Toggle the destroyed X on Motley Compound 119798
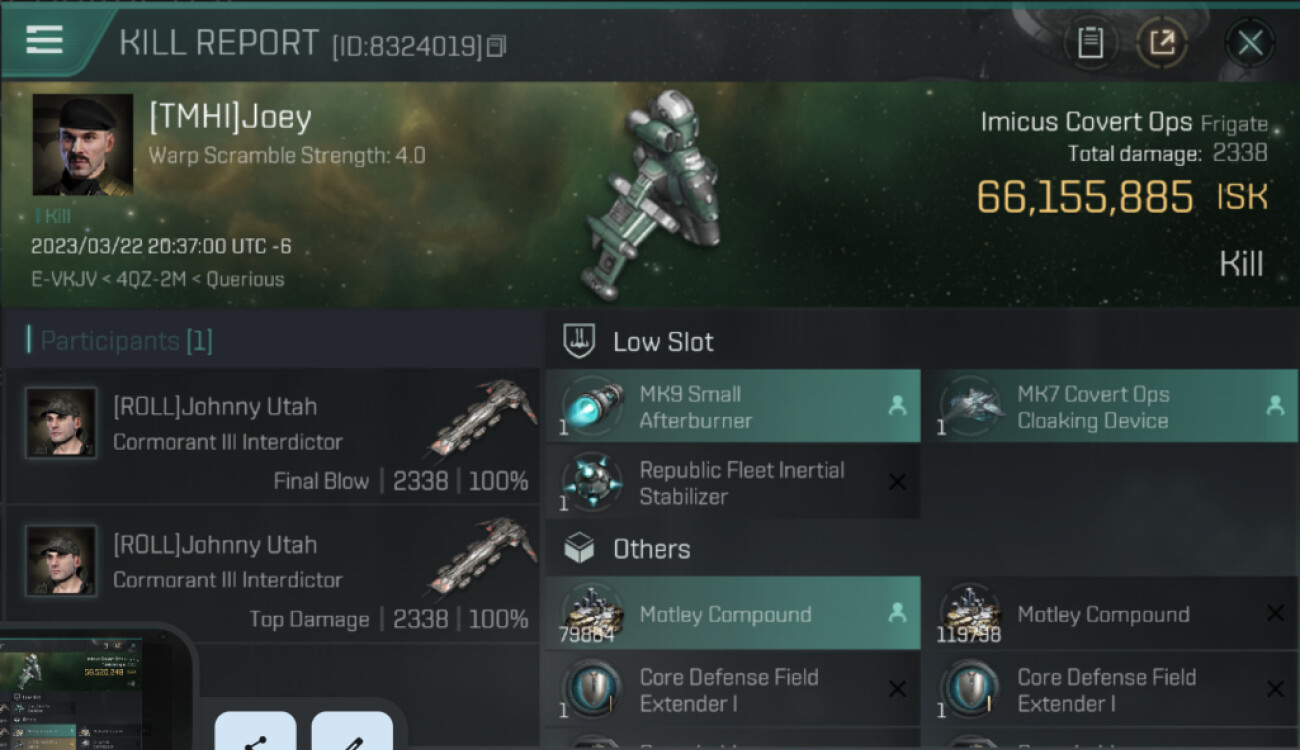The height and width of the screenshot is (750, 1300). pyautogui.click(x=1275, y=614)
